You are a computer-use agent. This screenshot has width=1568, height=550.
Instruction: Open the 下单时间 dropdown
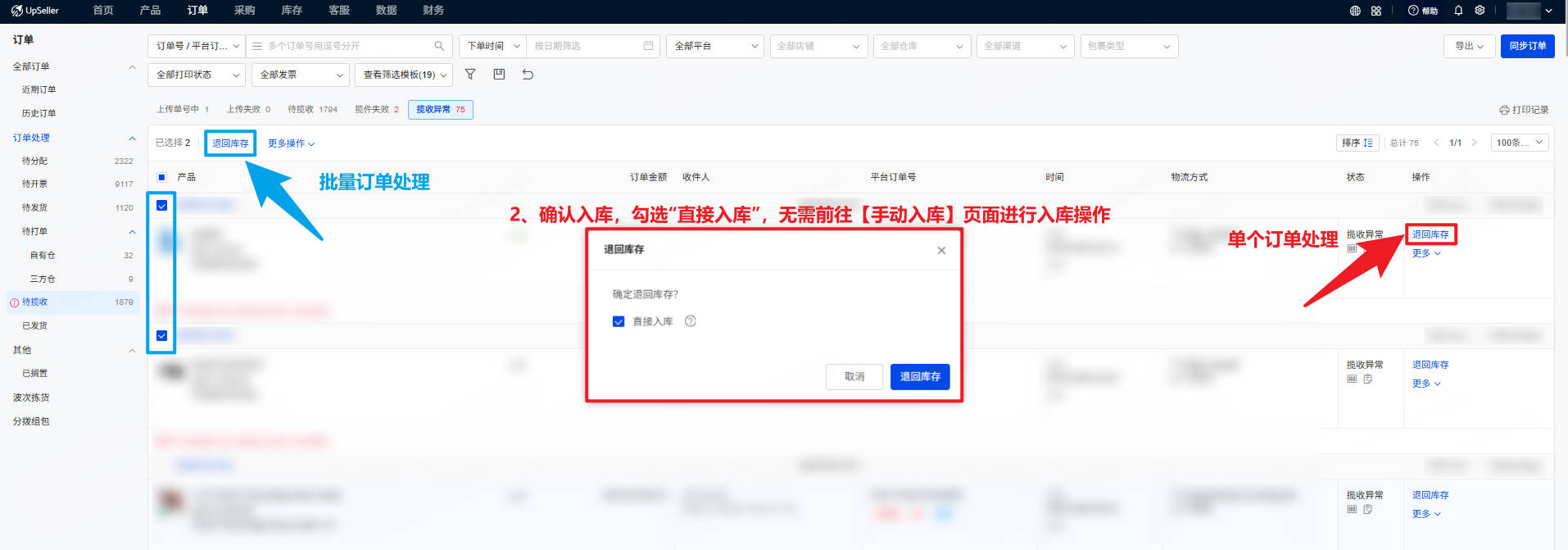coord(492,46)
